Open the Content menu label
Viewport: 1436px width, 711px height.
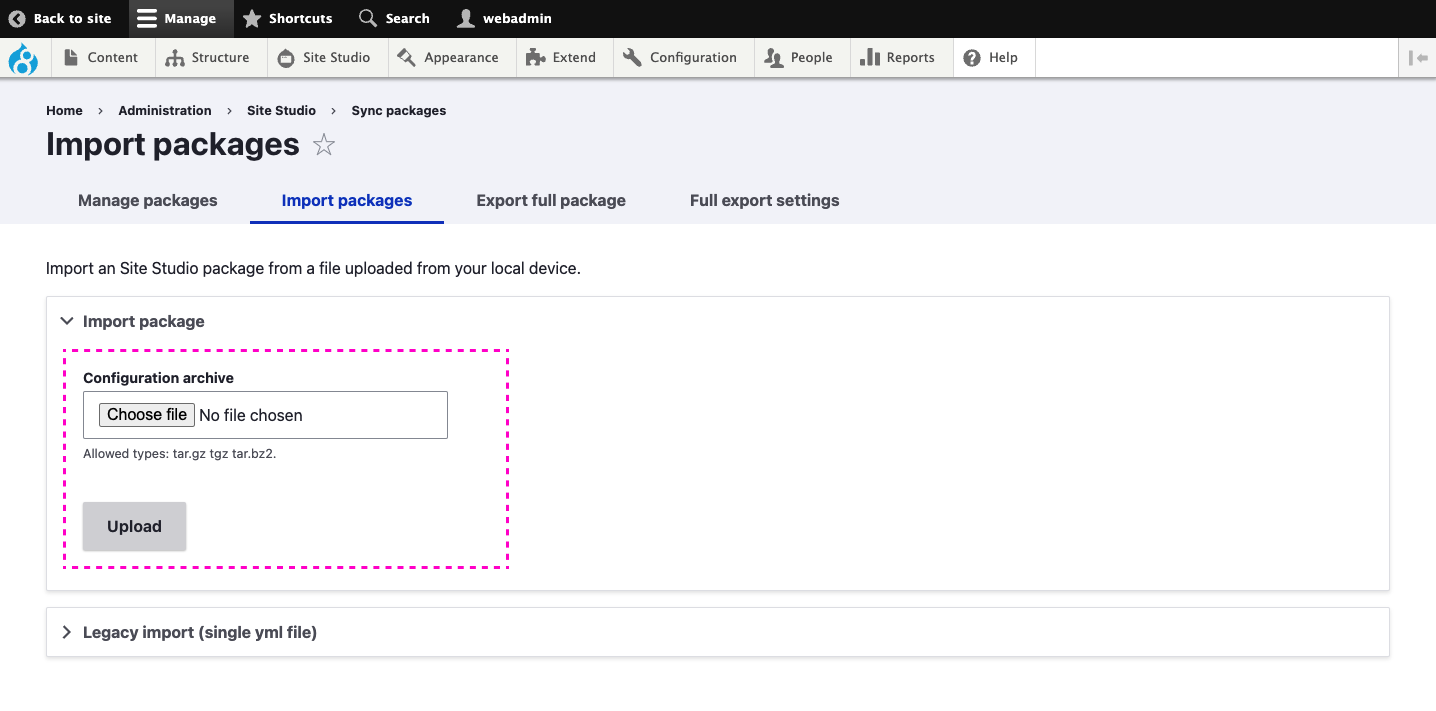point(113,57)
